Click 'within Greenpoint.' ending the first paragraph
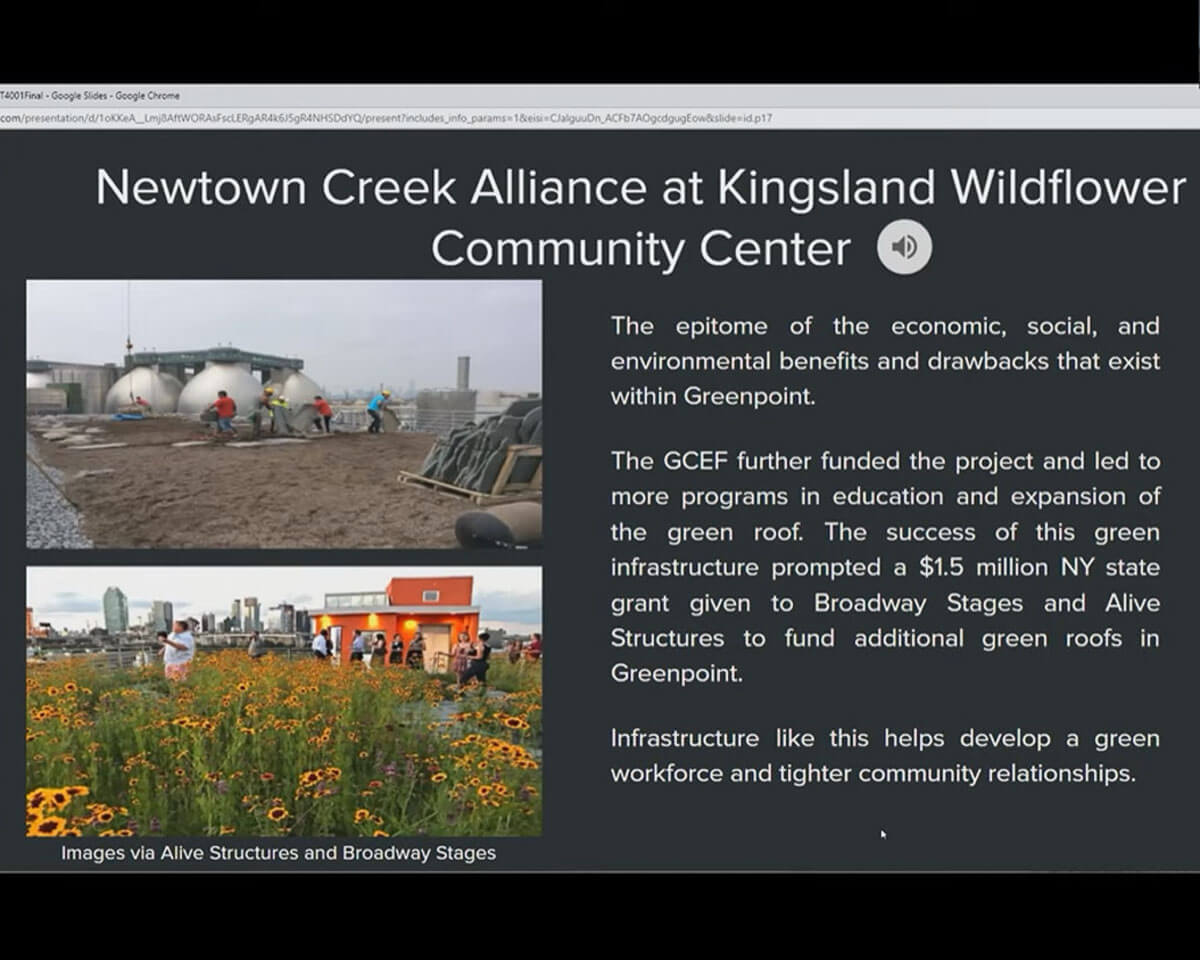Screen dimensions: 1200x960 [713, 396]
